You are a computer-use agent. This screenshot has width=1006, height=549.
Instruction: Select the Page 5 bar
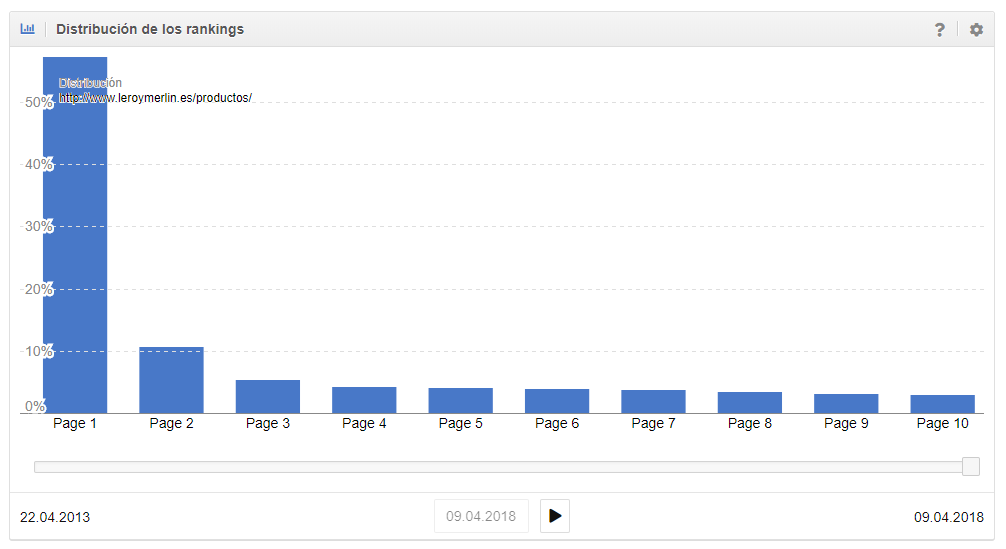pyautogui.click(x=461, y=400)
